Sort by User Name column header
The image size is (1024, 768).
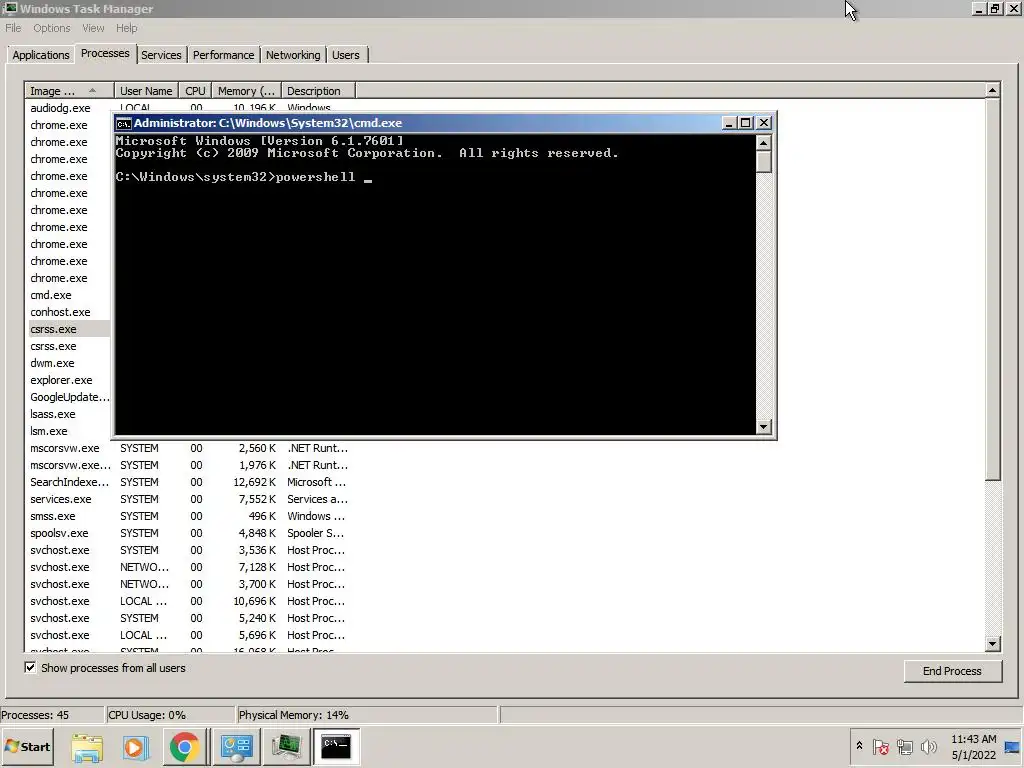[146, 91]
